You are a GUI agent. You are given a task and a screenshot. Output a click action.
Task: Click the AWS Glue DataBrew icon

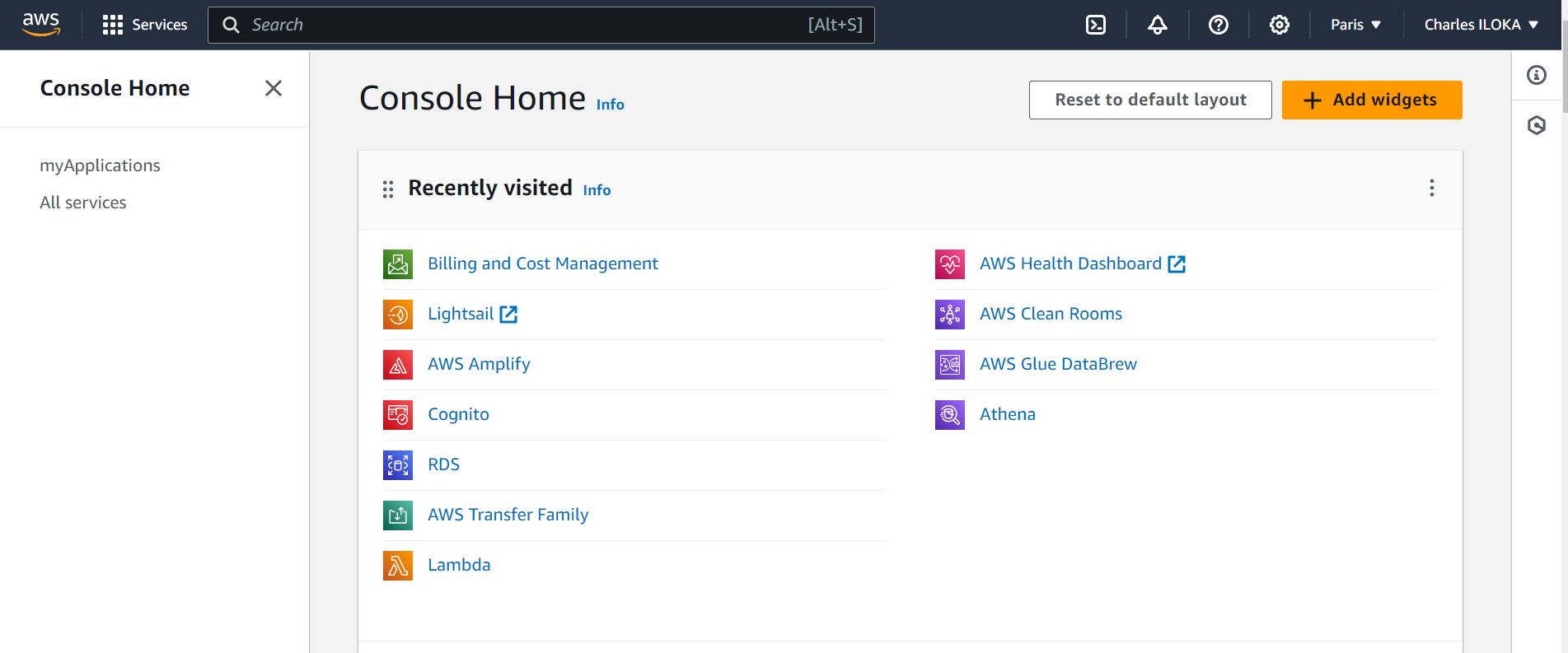click(950, 365)
